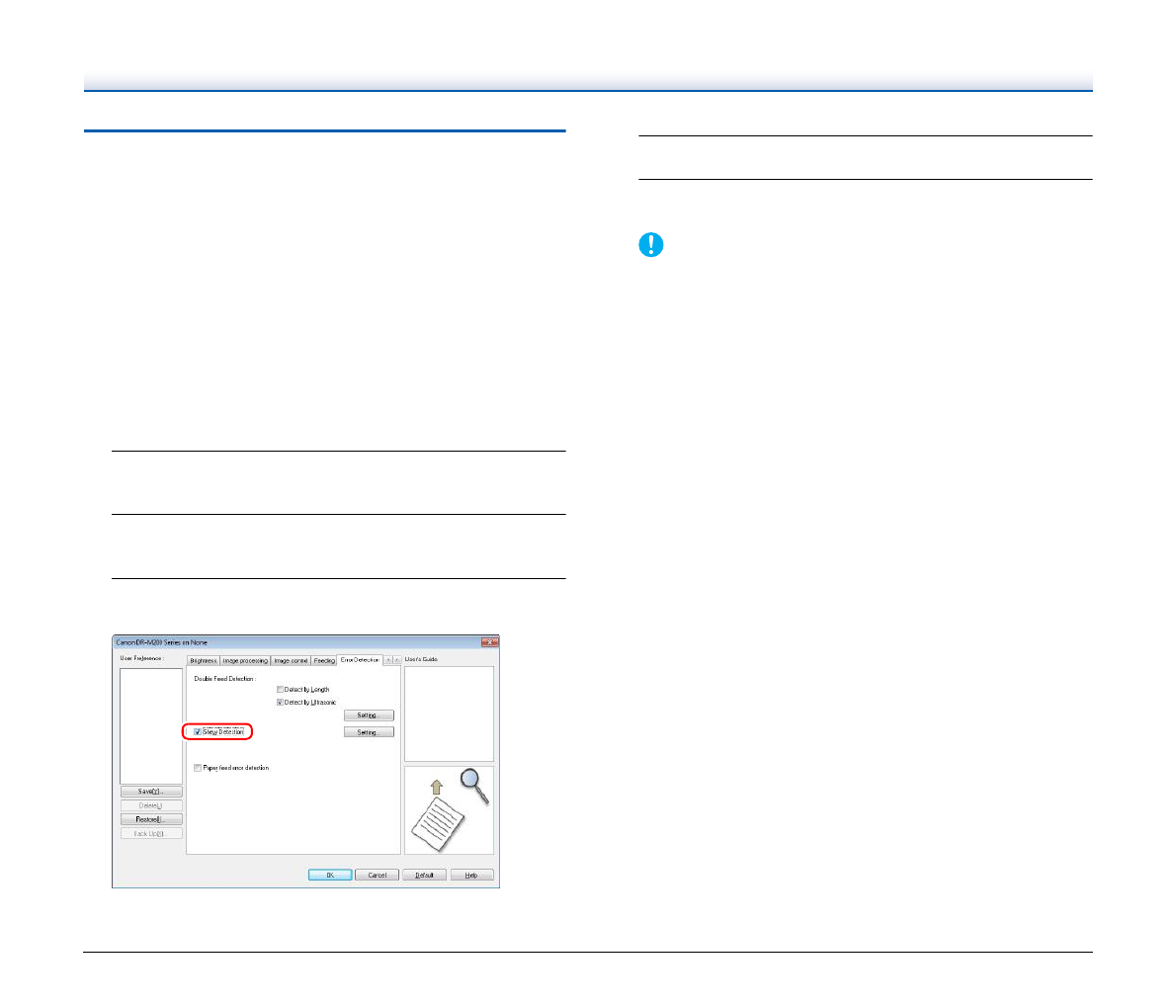The width and height of the screenshot is (1176, 1008).
Task: Select the Feeding tab
Action: click(x=324, y=660)
